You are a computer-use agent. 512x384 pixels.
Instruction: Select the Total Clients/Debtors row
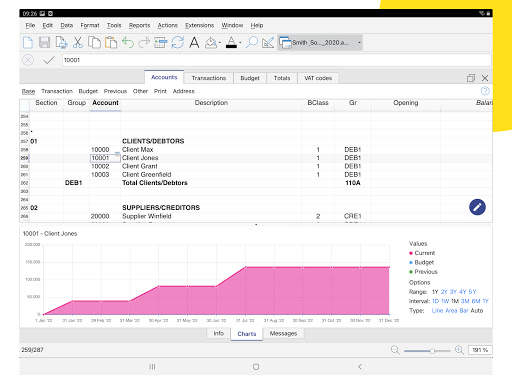tap(256, 183)
